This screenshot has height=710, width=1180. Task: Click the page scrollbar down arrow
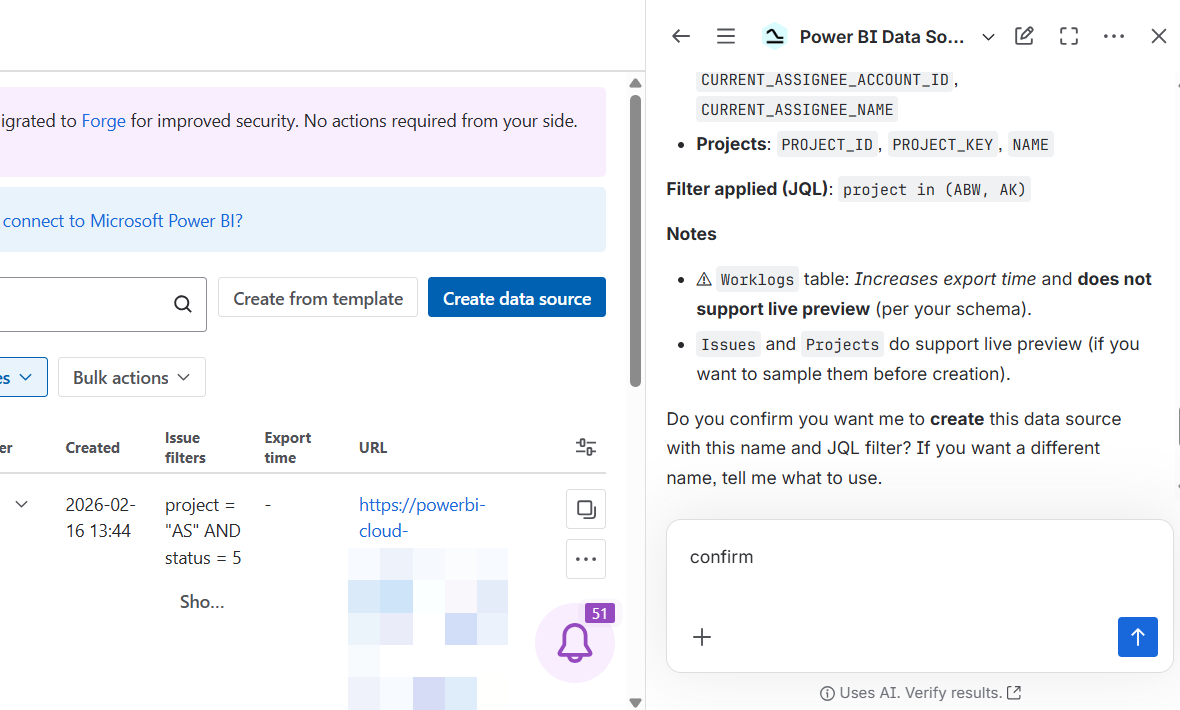635,702
